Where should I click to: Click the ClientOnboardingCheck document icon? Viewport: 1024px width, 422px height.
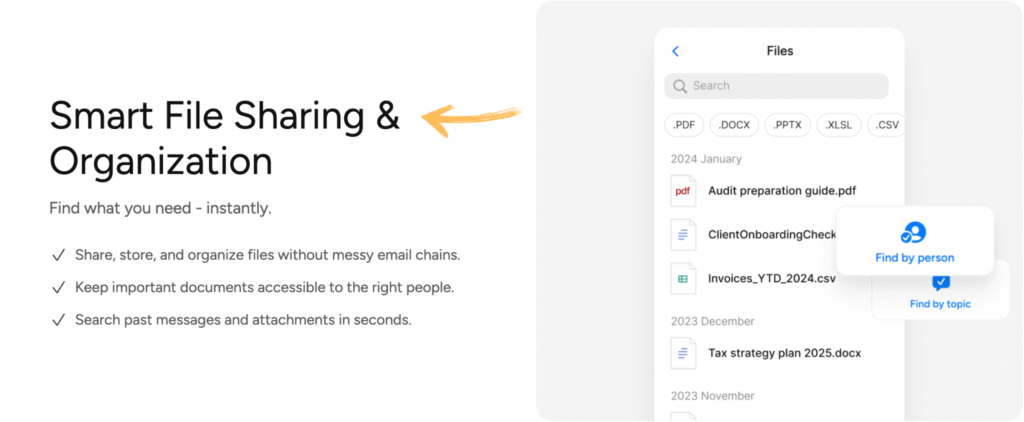683,235
